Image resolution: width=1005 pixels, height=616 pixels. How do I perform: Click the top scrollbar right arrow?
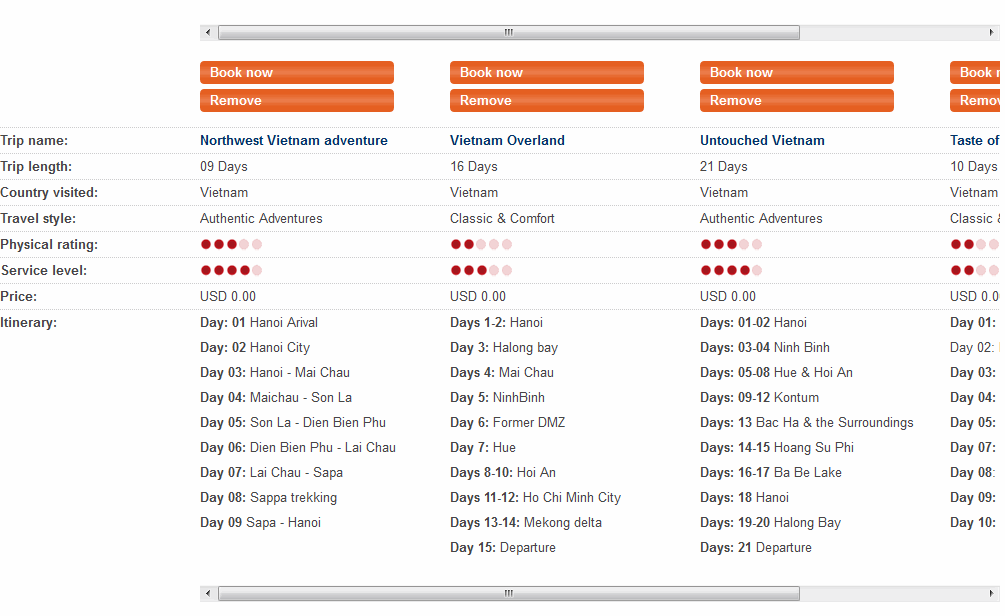pos(992,32)
